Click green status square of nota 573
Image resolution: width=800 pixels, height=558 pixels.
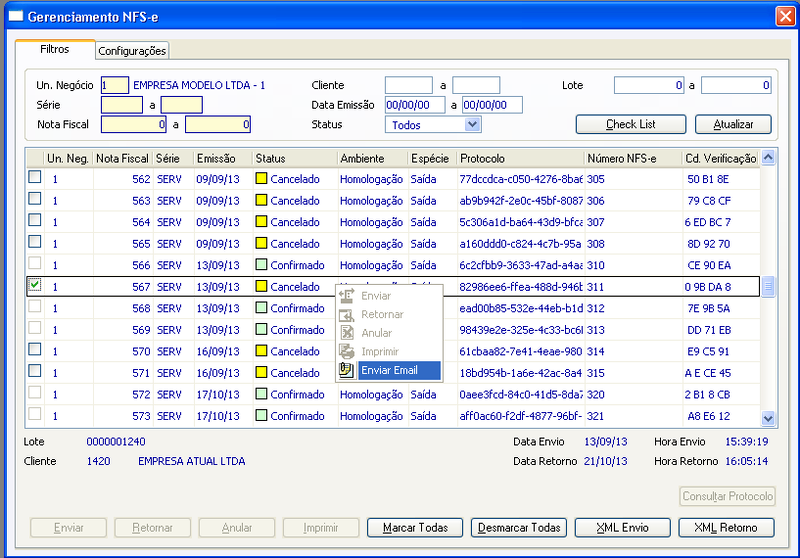pyautogui.click(x=261, y=416)
